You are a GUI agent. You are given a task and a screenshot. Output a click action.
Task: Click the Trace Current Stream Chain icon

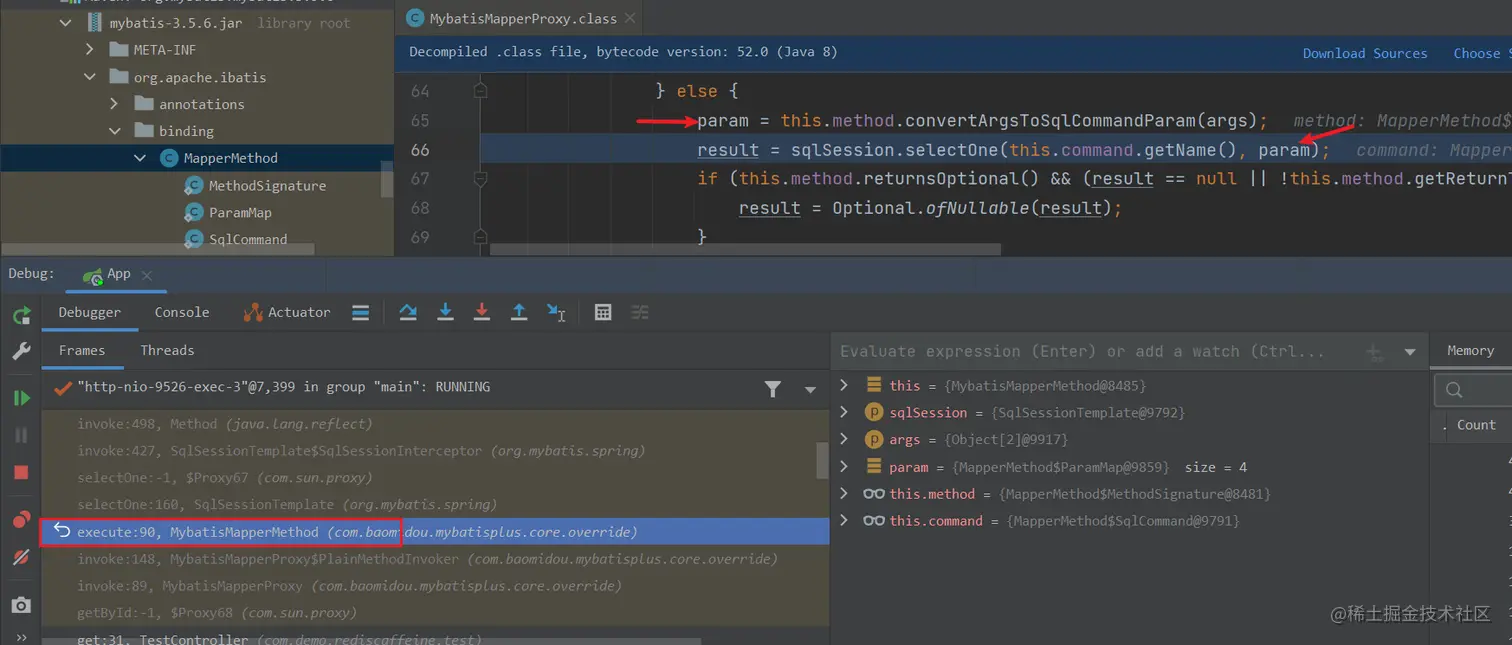(640, 313)
